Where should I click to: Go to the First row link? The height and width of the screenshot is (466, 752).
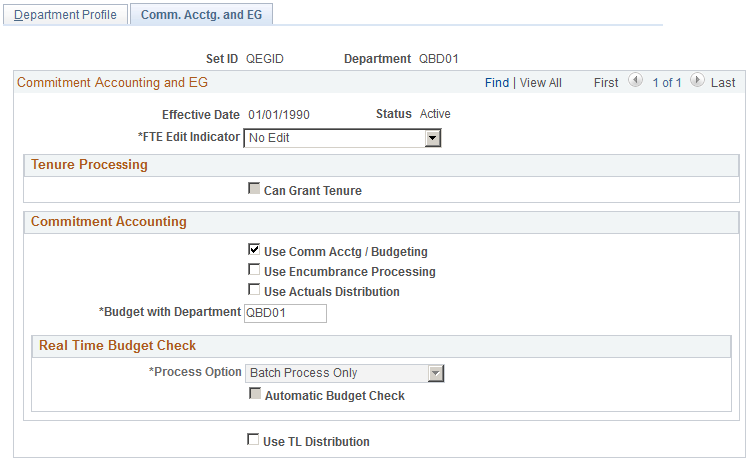click(606, 83)
